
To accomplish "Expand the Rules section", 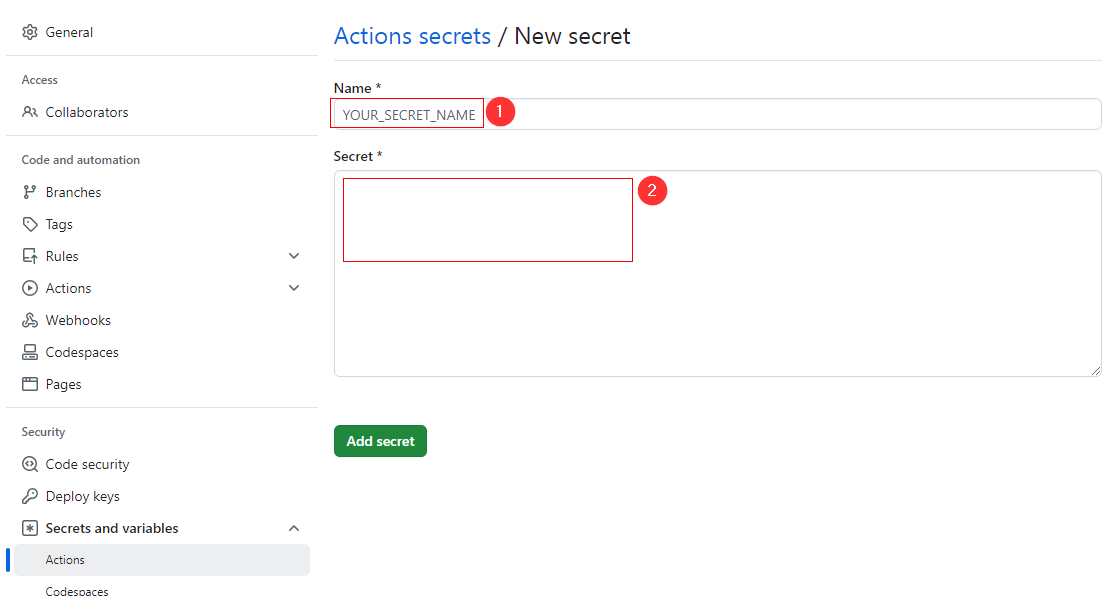I will (x=293, y=255).
